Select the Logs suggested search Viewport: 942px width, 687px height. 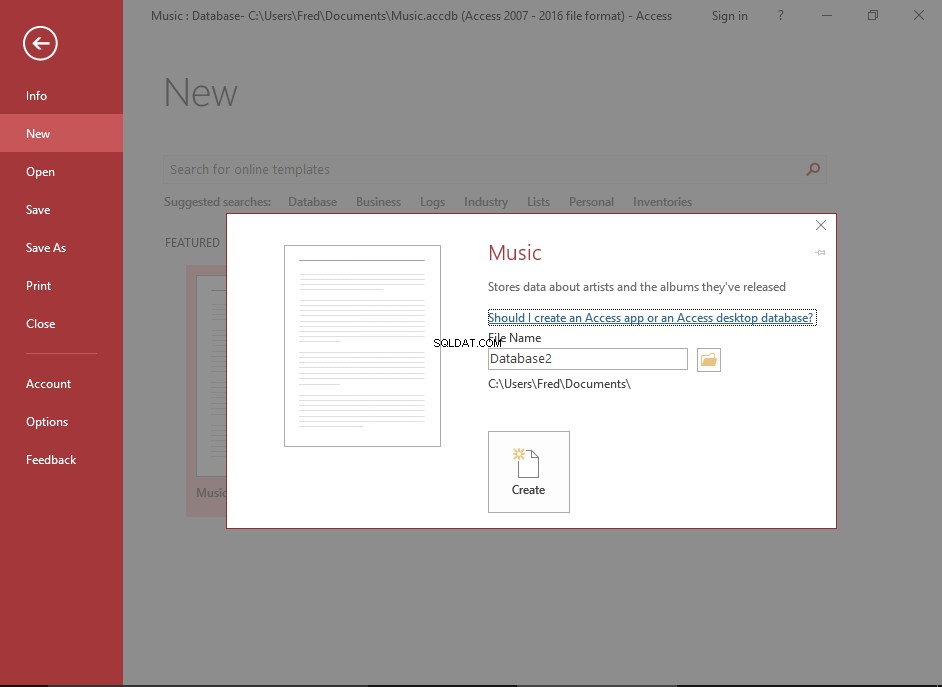click(433, 202)
